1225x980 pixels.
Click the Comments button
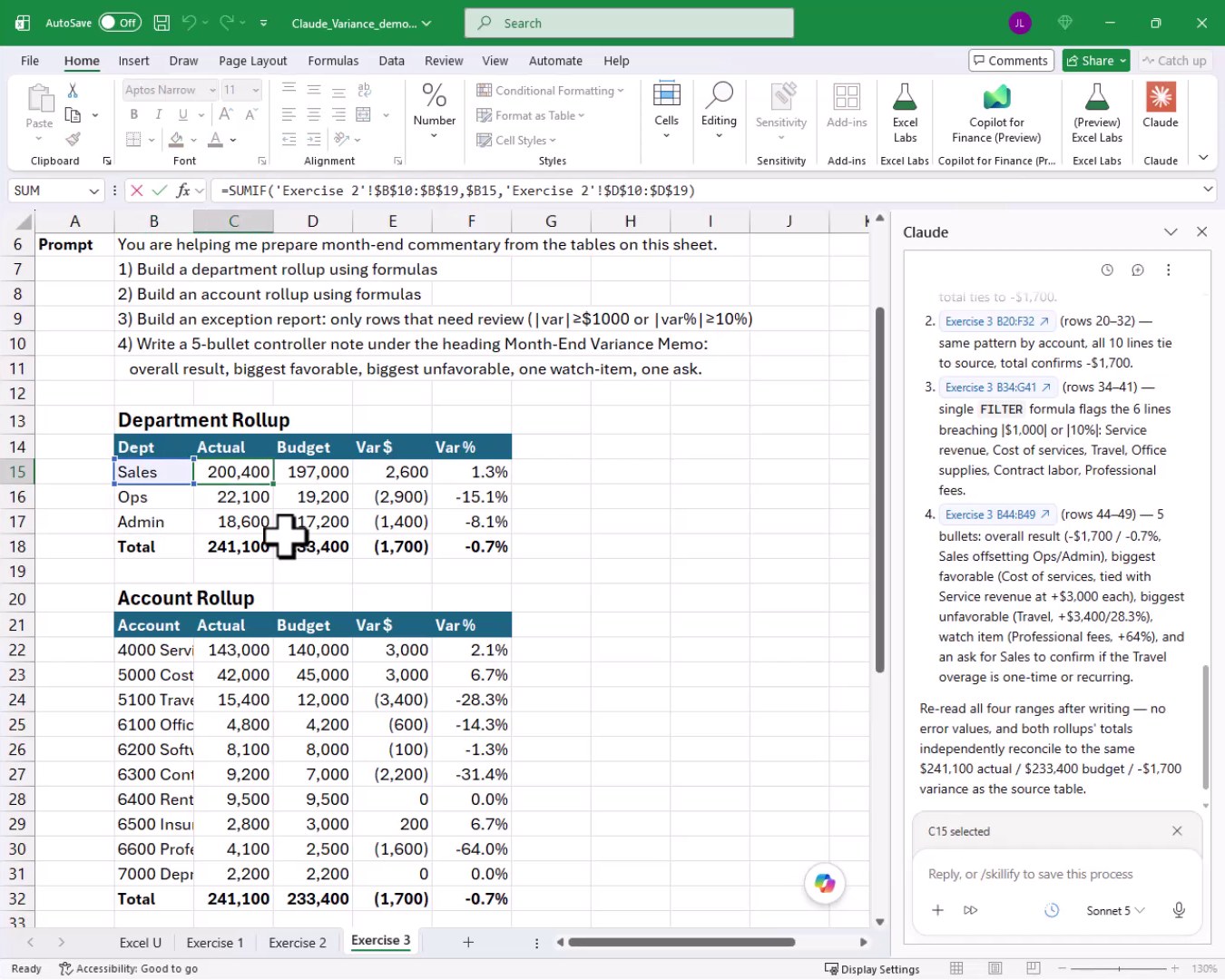pos(1011,61)
